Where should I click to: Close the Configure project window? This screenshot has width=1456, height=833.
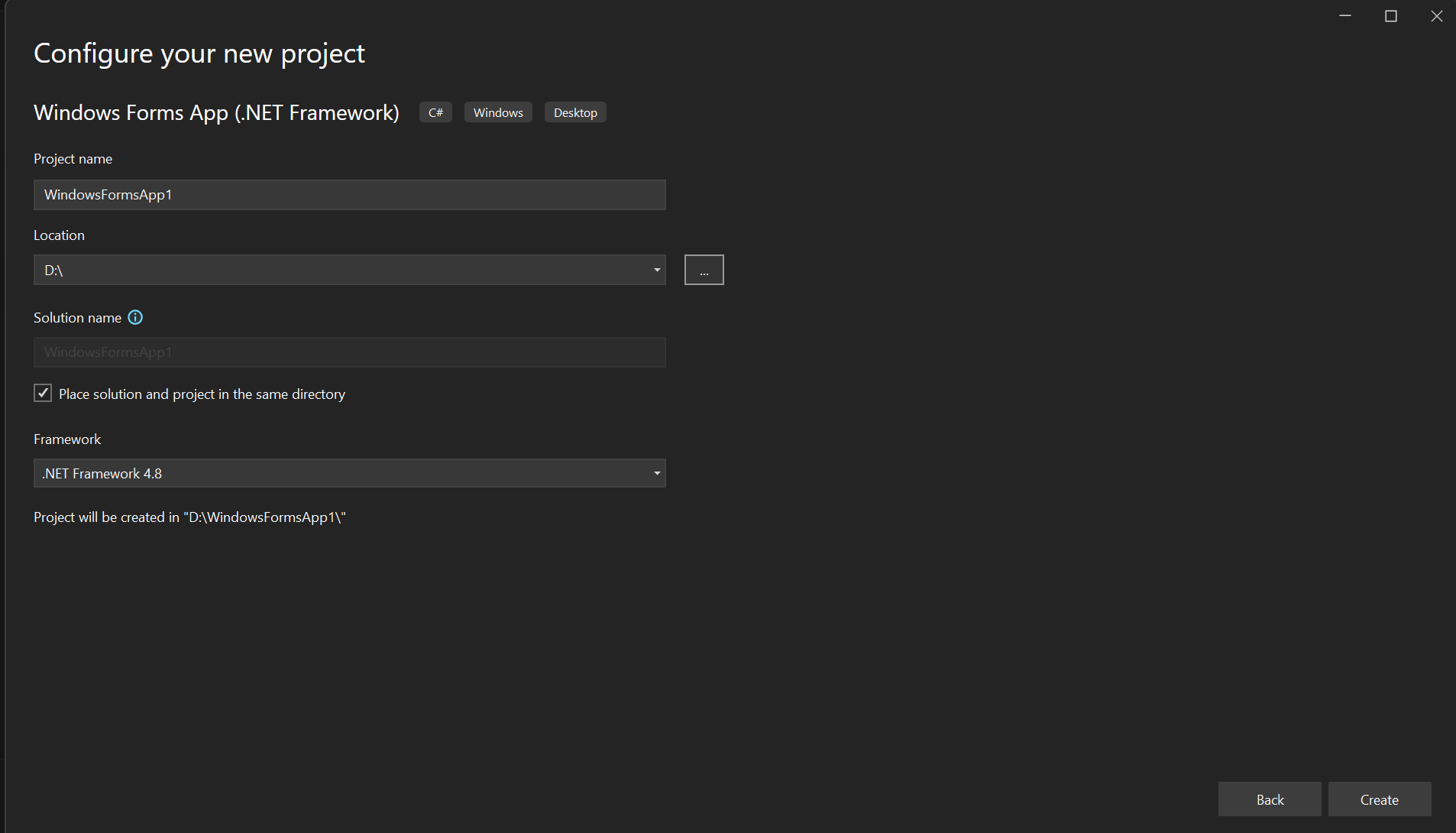tap(1436, 16)
